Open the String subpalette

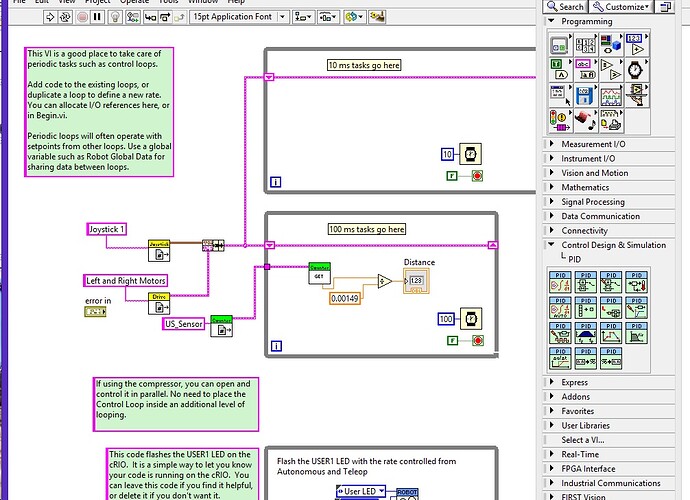(x=585, y=70)
